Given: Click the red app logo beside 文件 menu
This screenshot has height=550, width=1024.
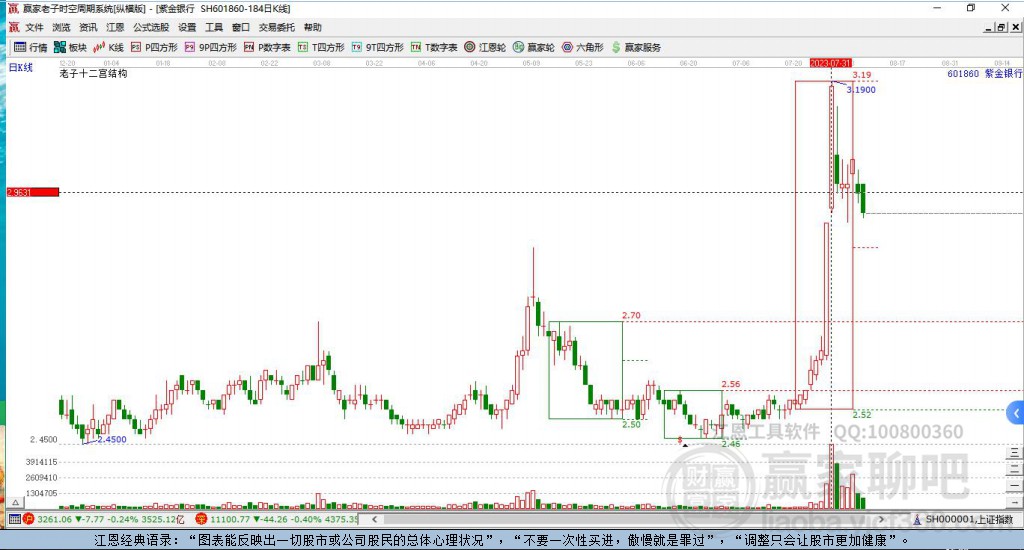Looking at the screenshot, I should [14, 27].
